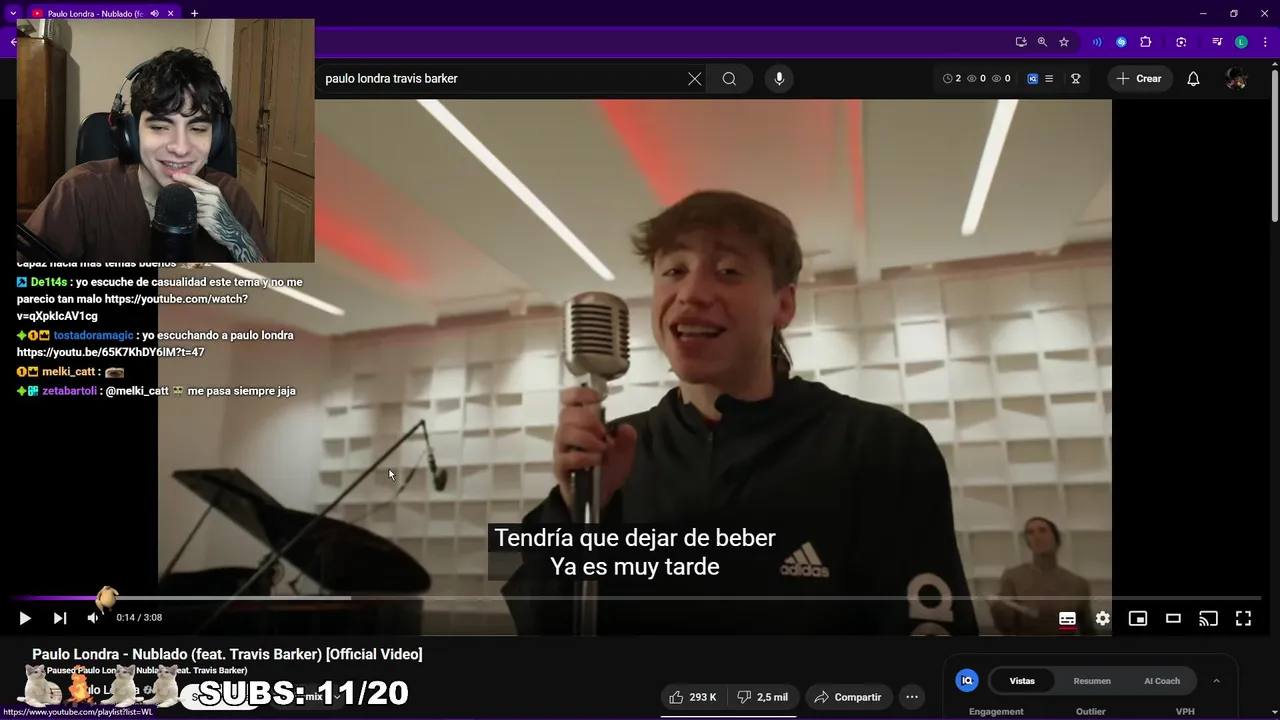This screenshot has width=1280, height=720.
Task: Open the Chrome profile L avatar
Action: pos(1241,42)
